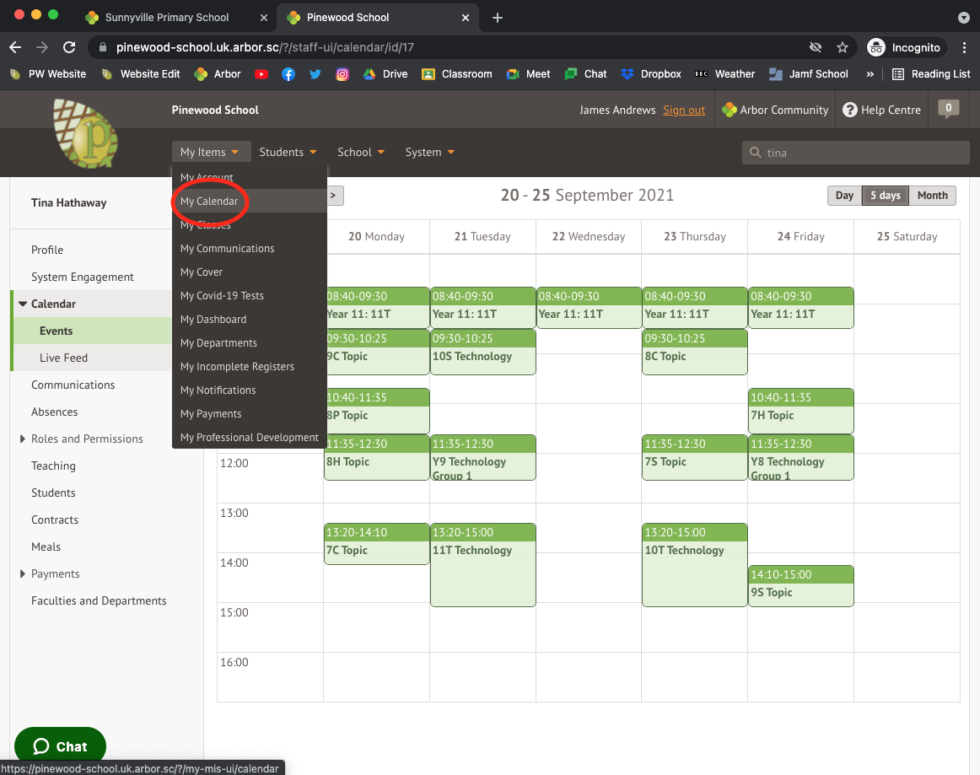Click the Sign out link
The image size is (980, 775).
pos(684,110)
